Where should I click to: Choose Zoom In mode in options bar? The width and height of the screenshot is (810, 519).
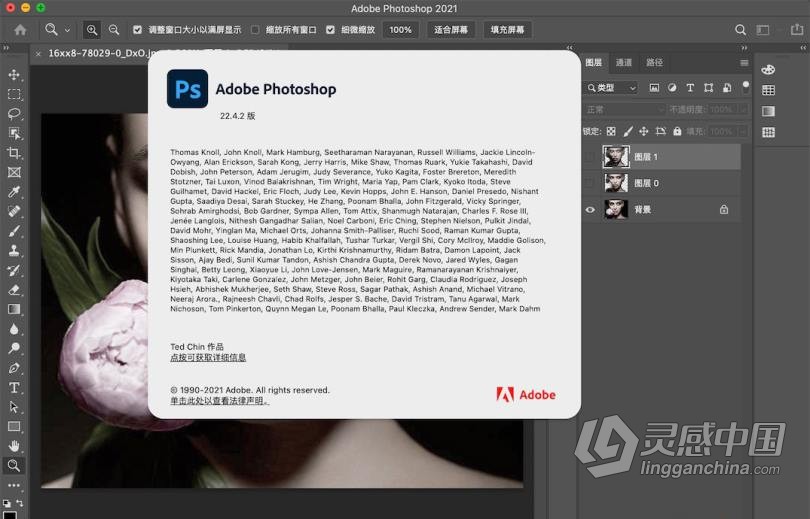click(x=91, y=30)
